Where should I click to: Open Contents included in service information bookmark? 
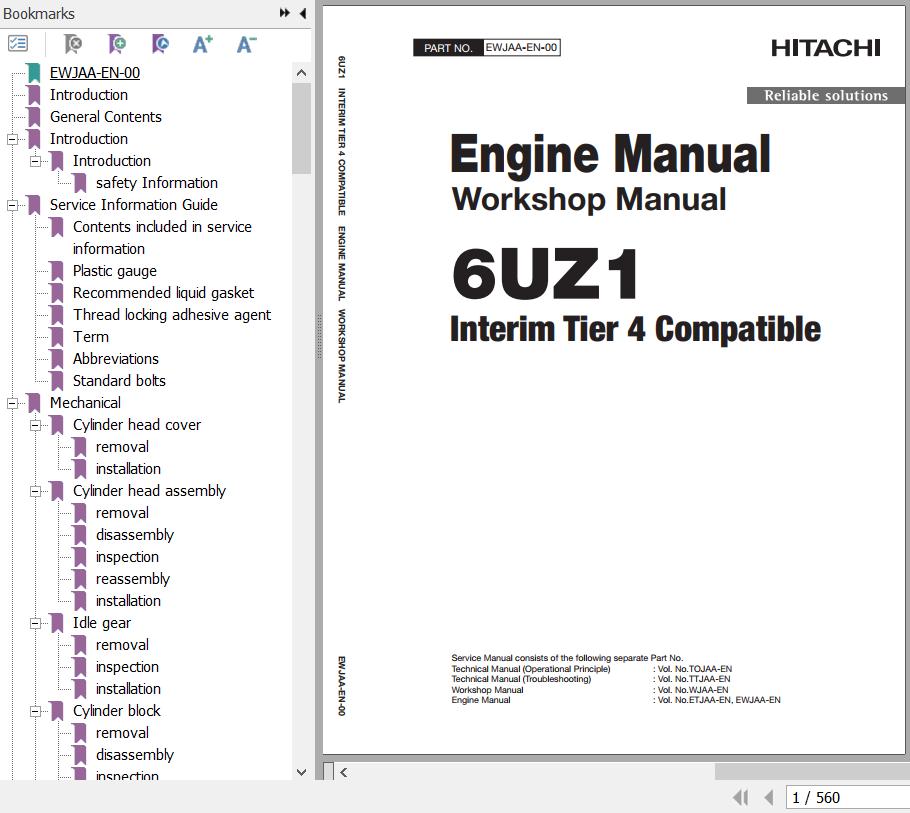point(162,237)
